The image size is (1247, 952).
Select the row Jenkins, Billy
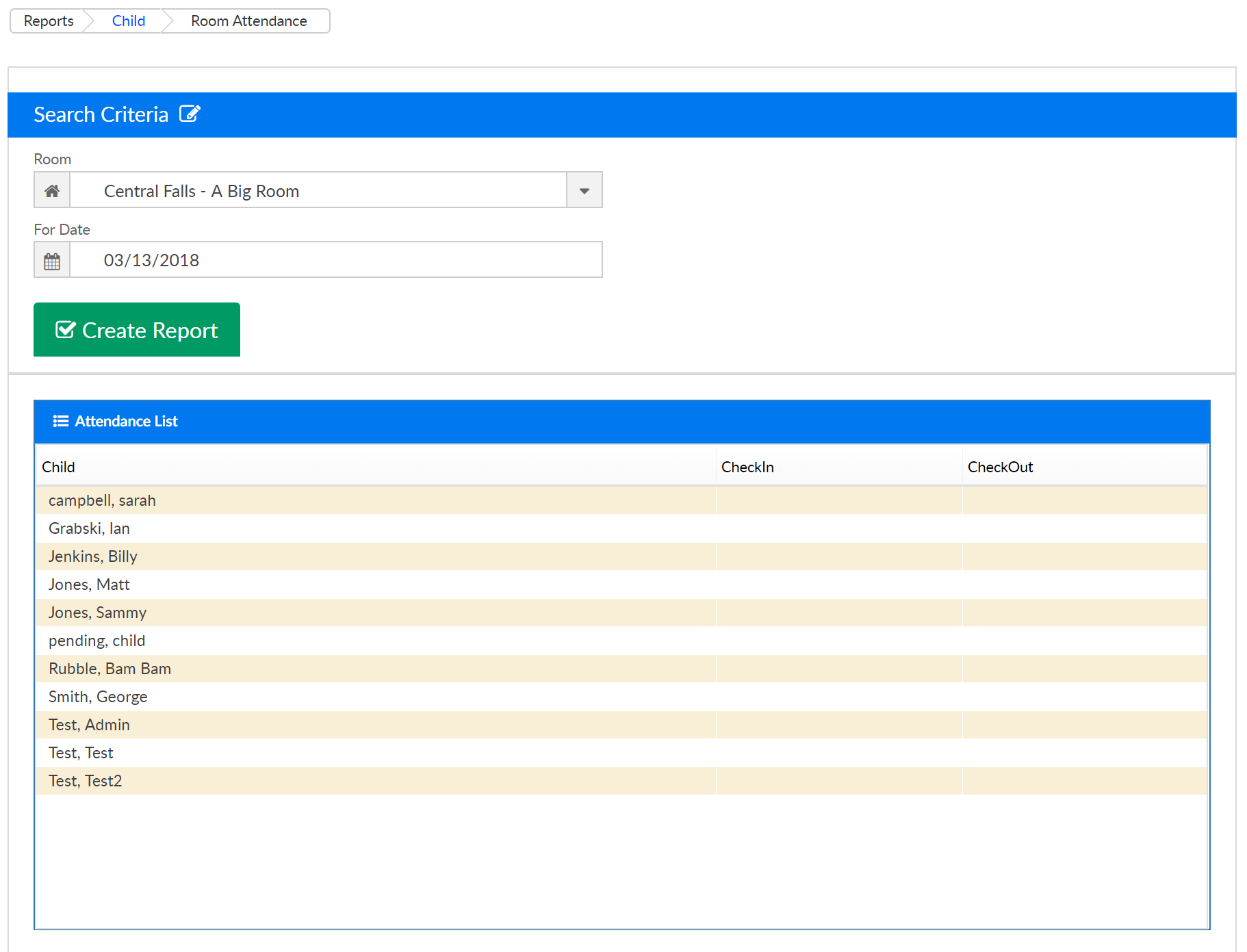621,556
